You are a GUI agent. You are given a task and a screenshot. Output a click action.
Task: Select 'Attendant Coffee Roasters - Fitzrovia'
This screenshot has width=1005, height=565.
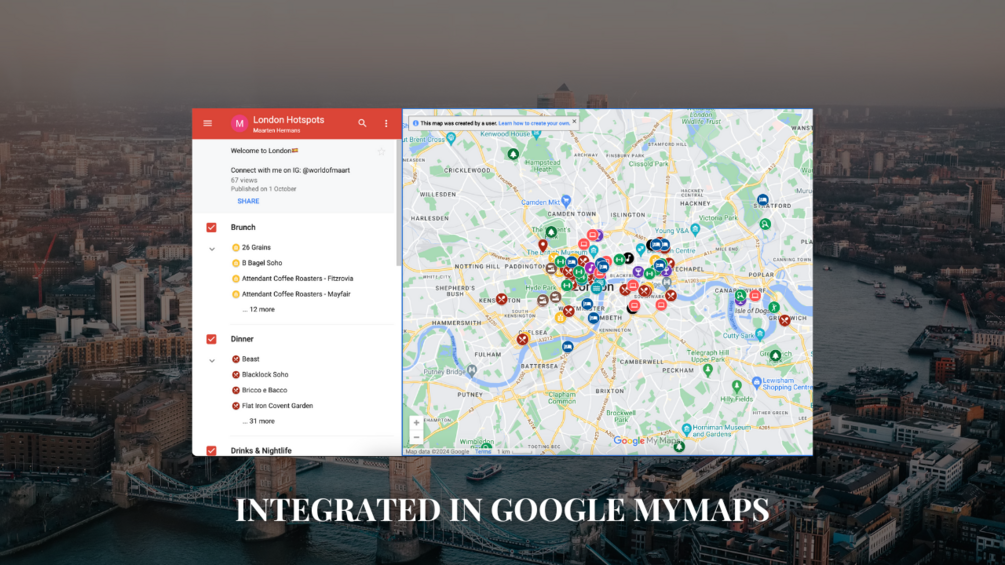pyautogui.click(x=297, y=279)
